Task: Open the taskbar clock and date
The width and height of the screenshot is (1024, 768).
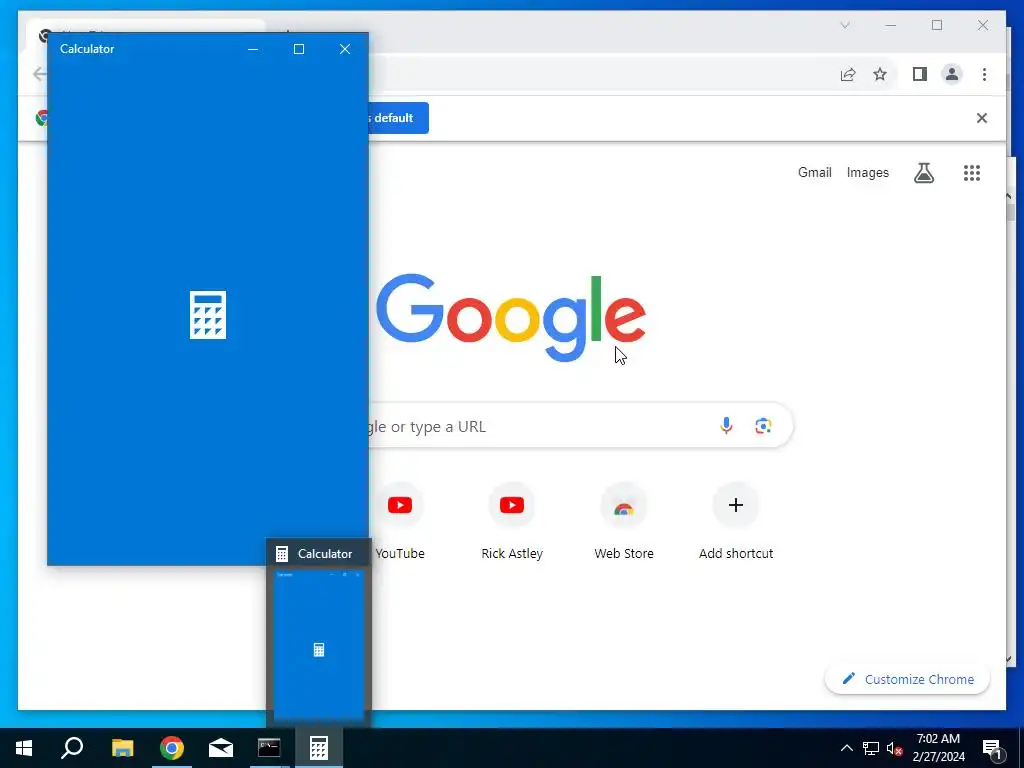Action: tap(938, 748)
